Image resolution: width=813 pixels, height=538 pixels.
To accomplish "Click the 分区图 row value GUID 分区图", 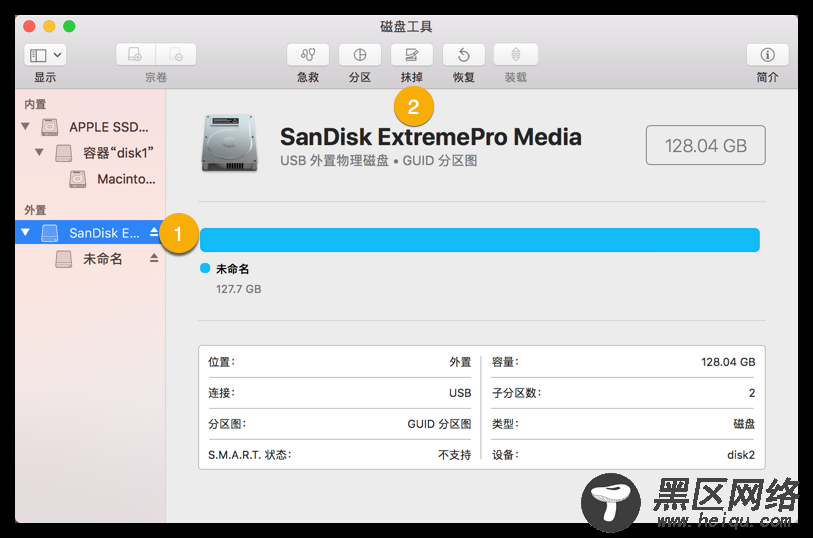I will 439,424.
